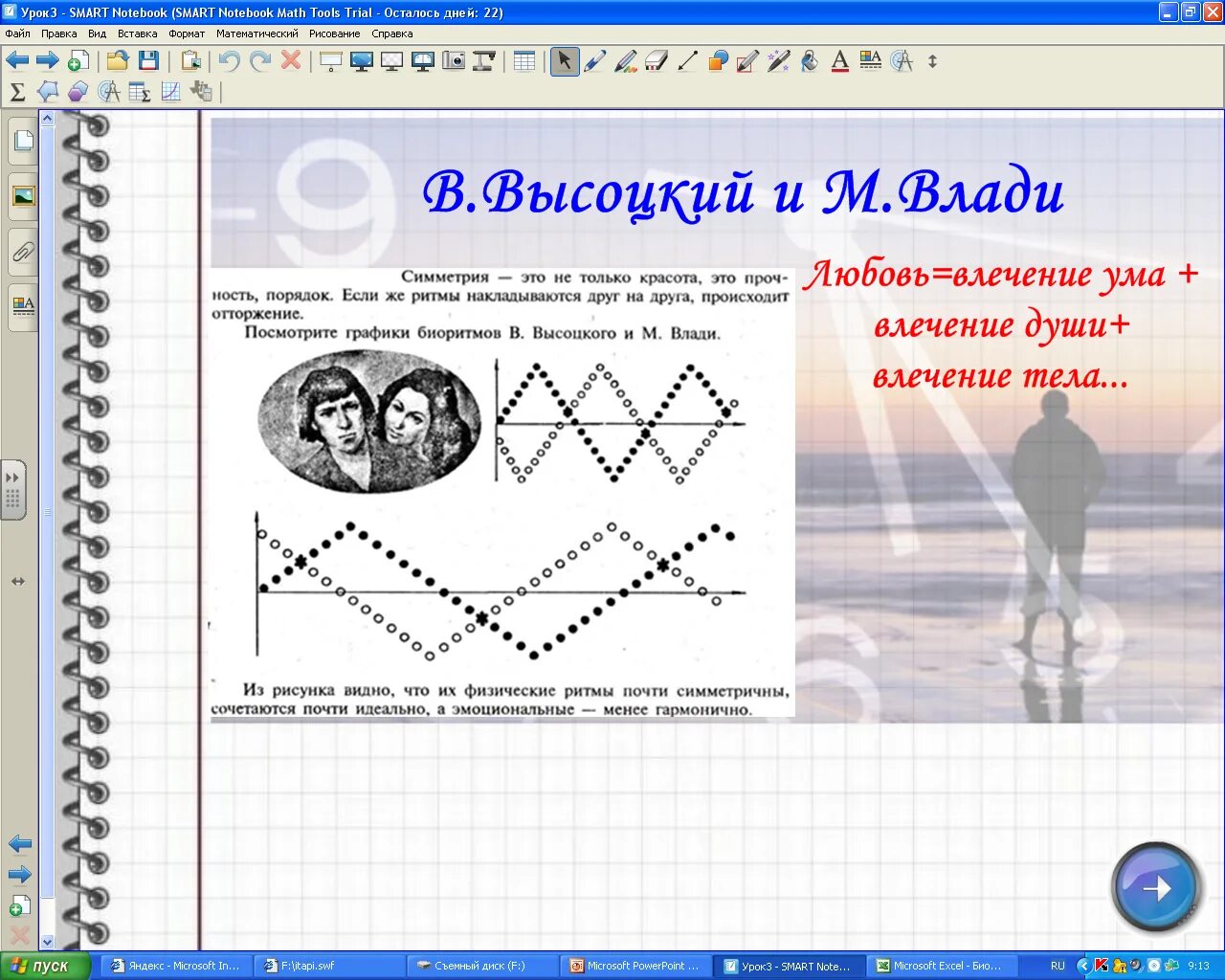This screenshot has height=980, width=1225.
Task: Start the document camera tool
Action: point(484,61)
